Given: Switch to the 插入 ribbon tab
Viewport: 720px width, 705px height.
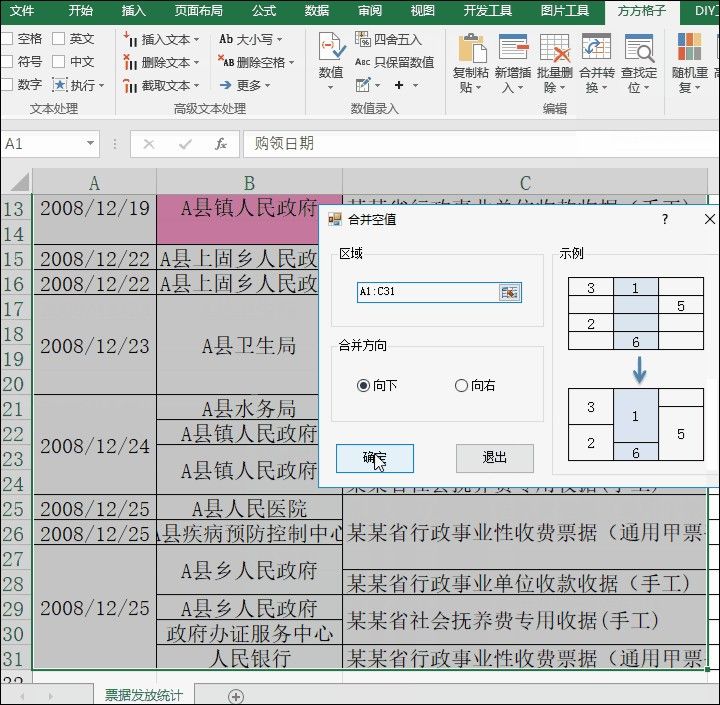Looking at the screenshot, I should click(133, 11).
